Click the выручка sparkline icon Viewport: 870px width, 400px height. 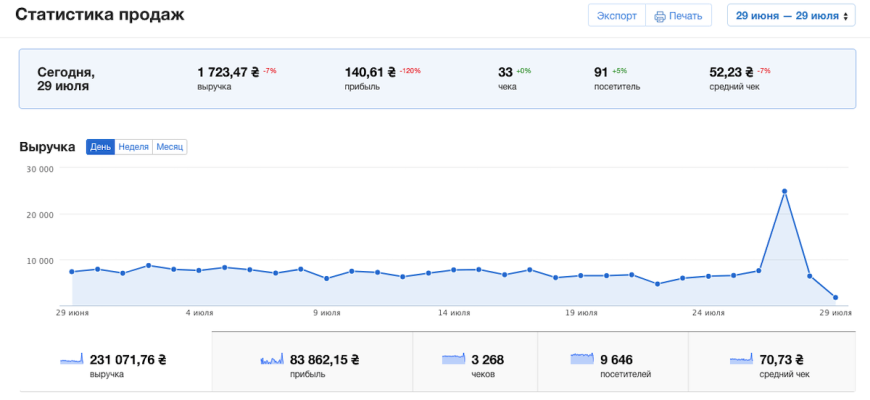(71, 359)
